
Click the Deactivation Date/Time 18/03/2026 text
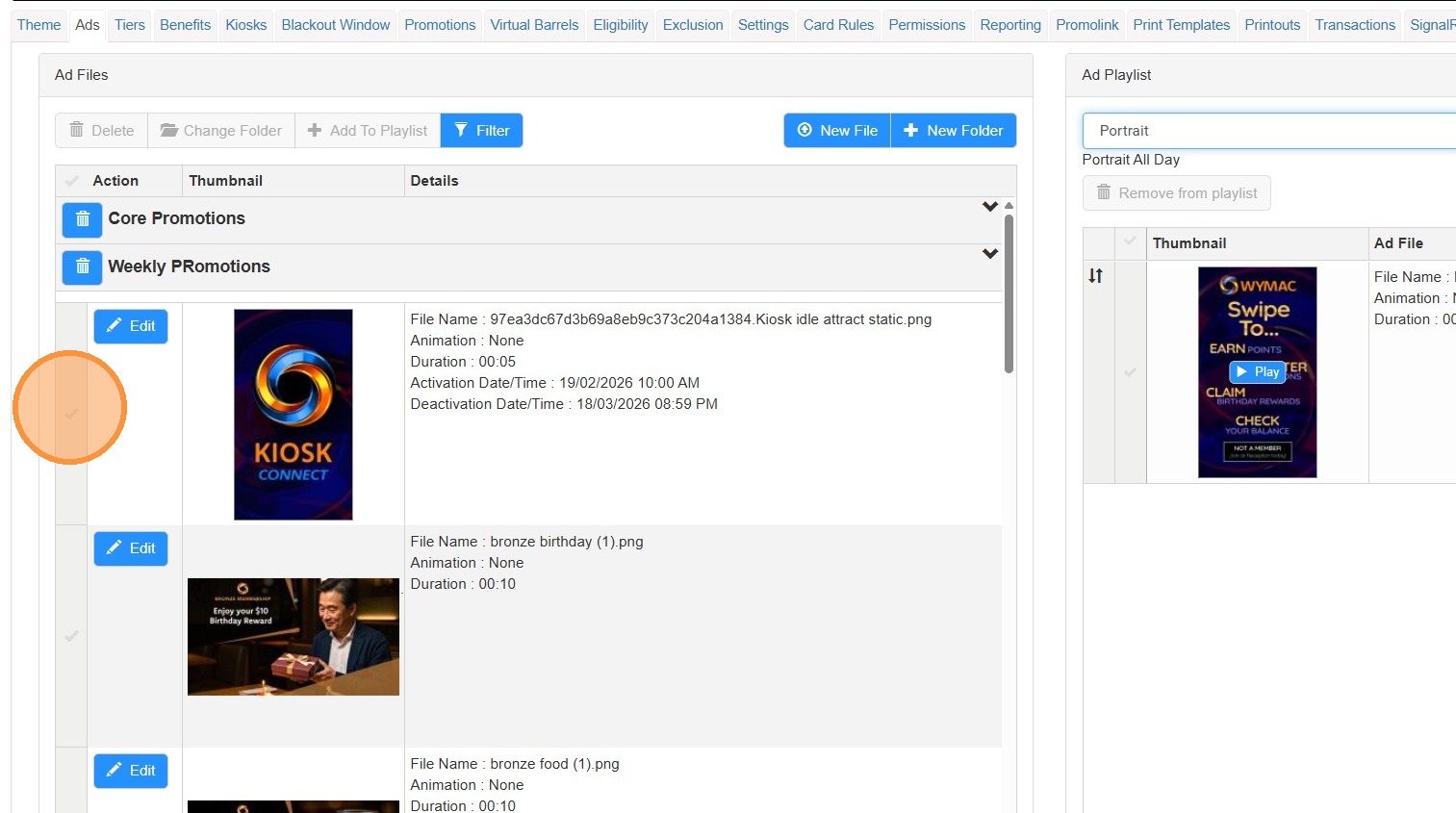[564, 404]
